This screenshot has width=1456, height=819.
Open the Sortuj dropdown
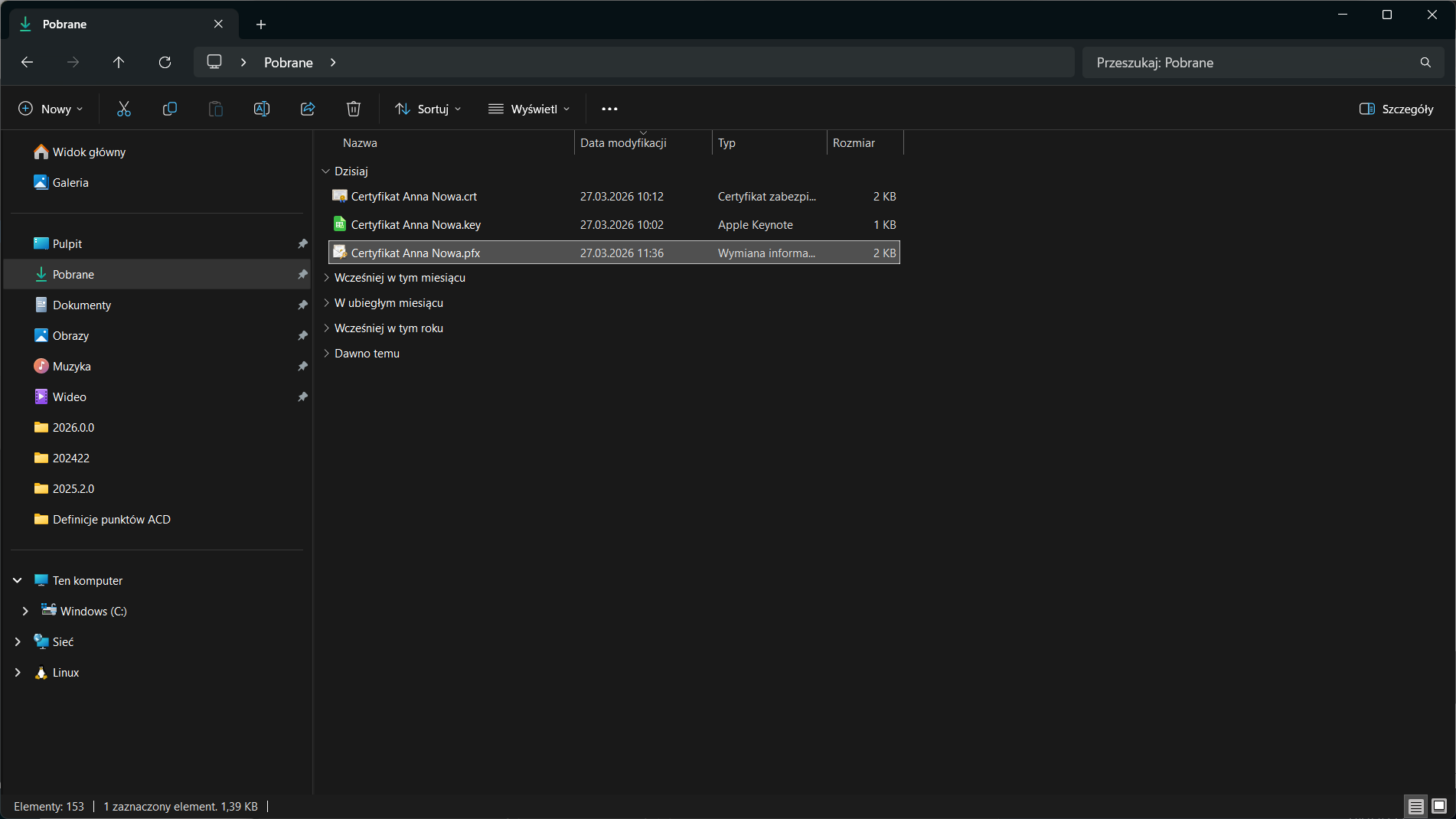click(428, 109)
